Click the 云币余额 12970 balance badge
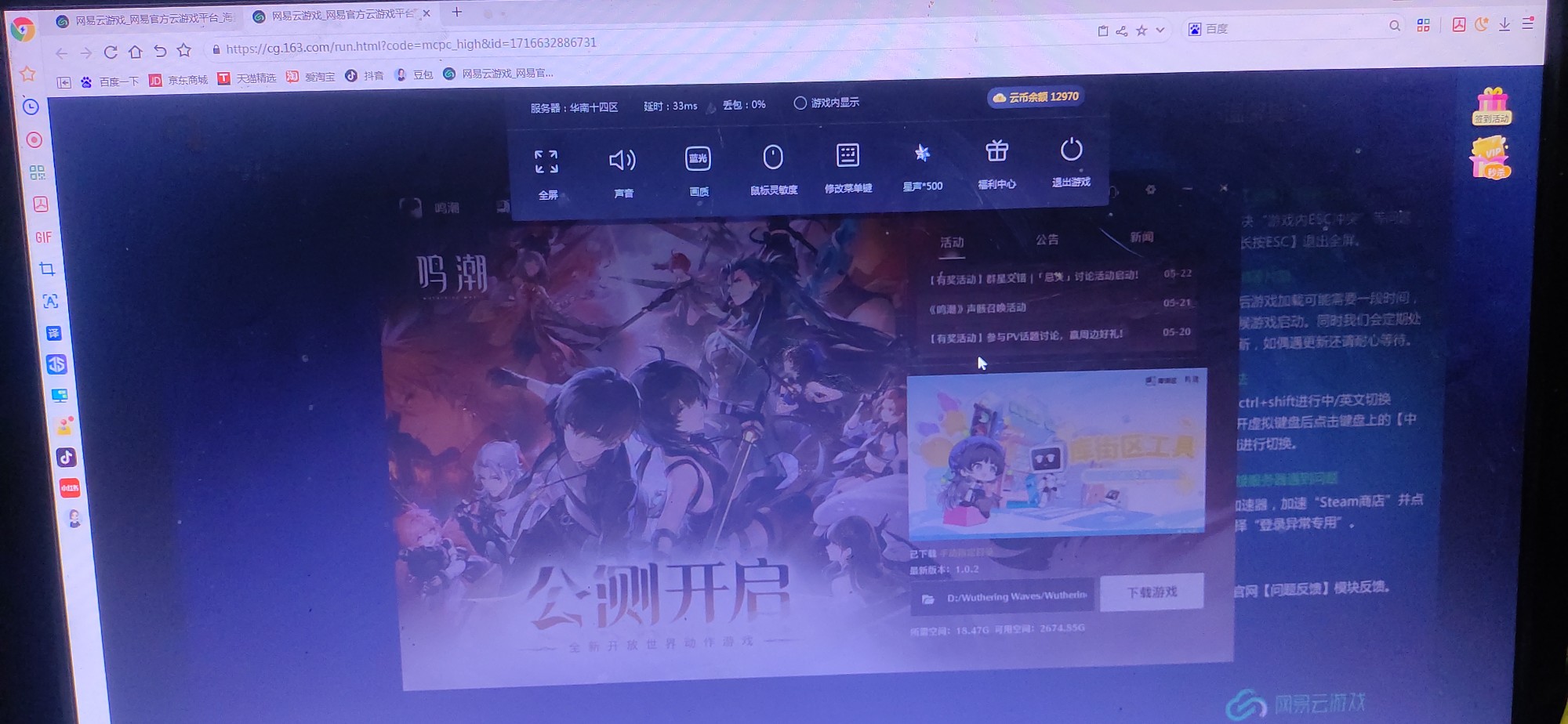Viewport: 1568px width, 724px height. pos(1036,97)
